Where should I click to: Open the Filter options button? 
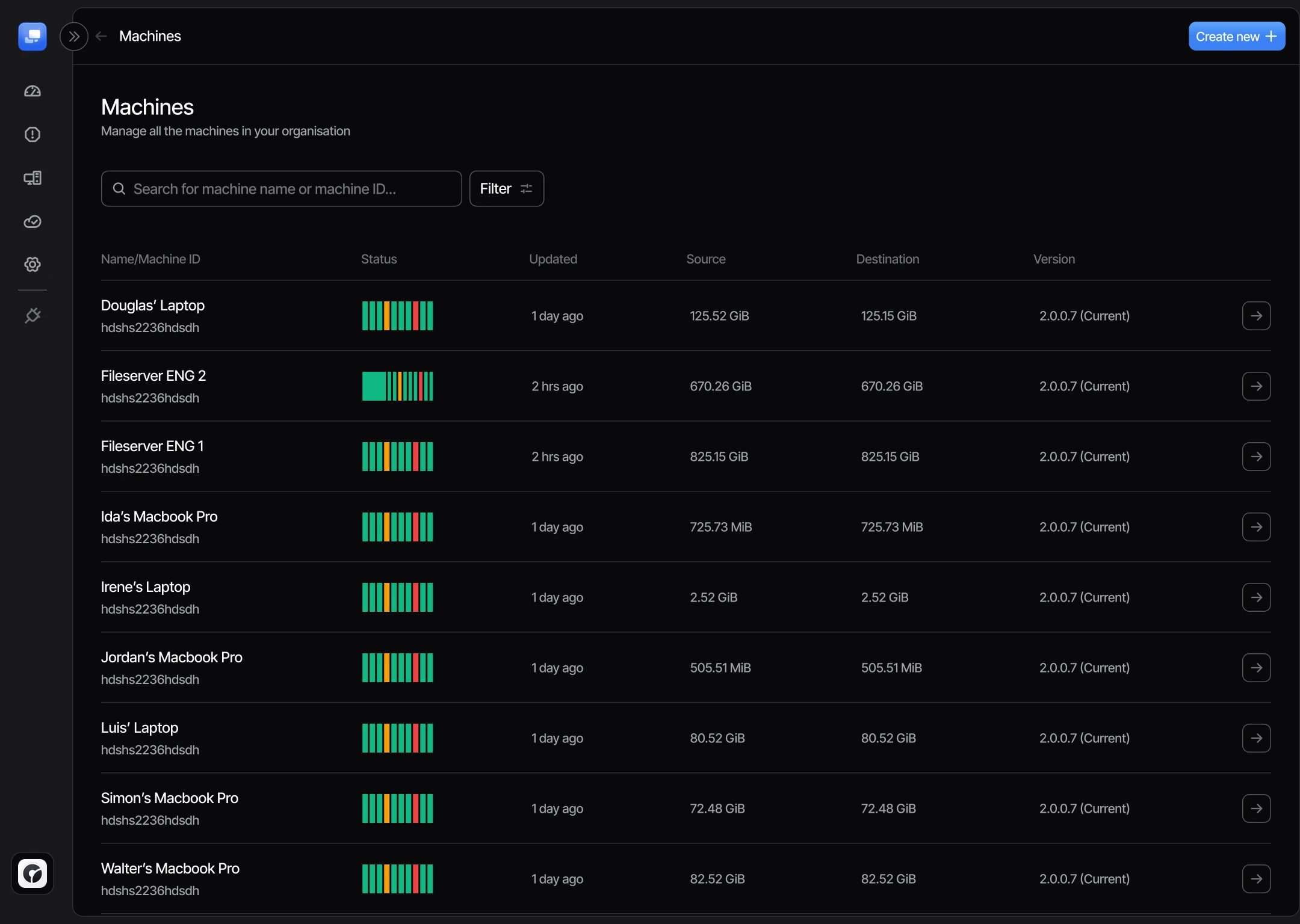506,189
